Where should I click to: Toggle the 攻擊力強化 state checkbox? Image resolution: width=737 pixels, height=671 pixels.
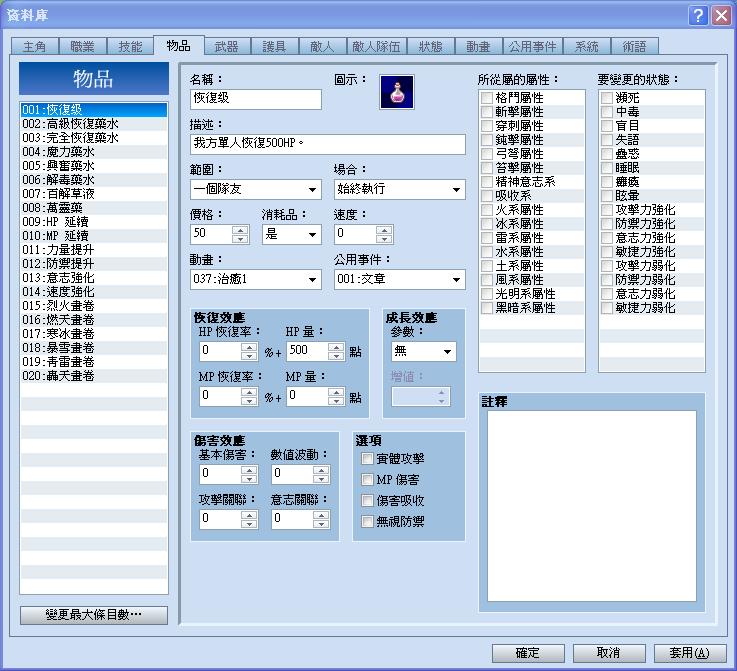tap(607, 210)
